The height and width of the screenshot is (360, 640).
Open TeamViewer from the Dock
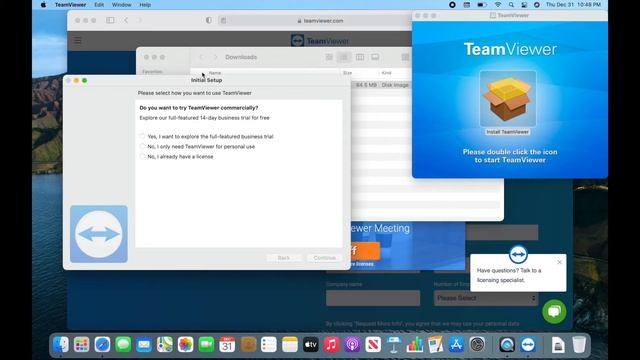[528, 345]
